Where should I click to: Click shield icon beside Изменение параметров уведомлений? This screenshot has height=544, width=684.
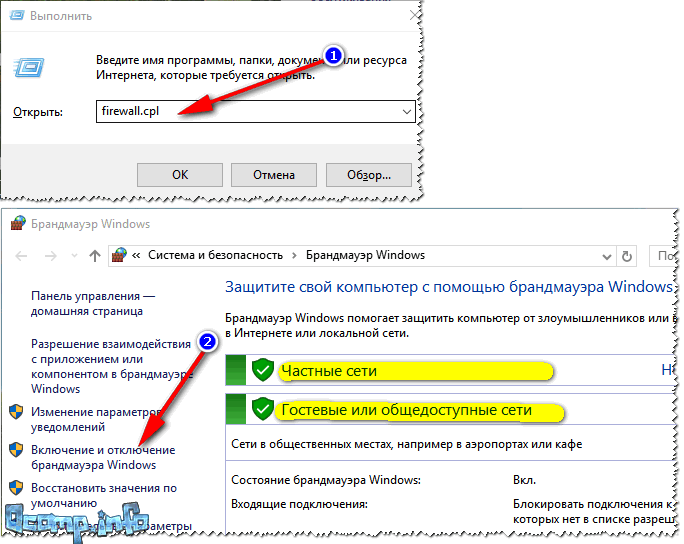coord(16,412)
